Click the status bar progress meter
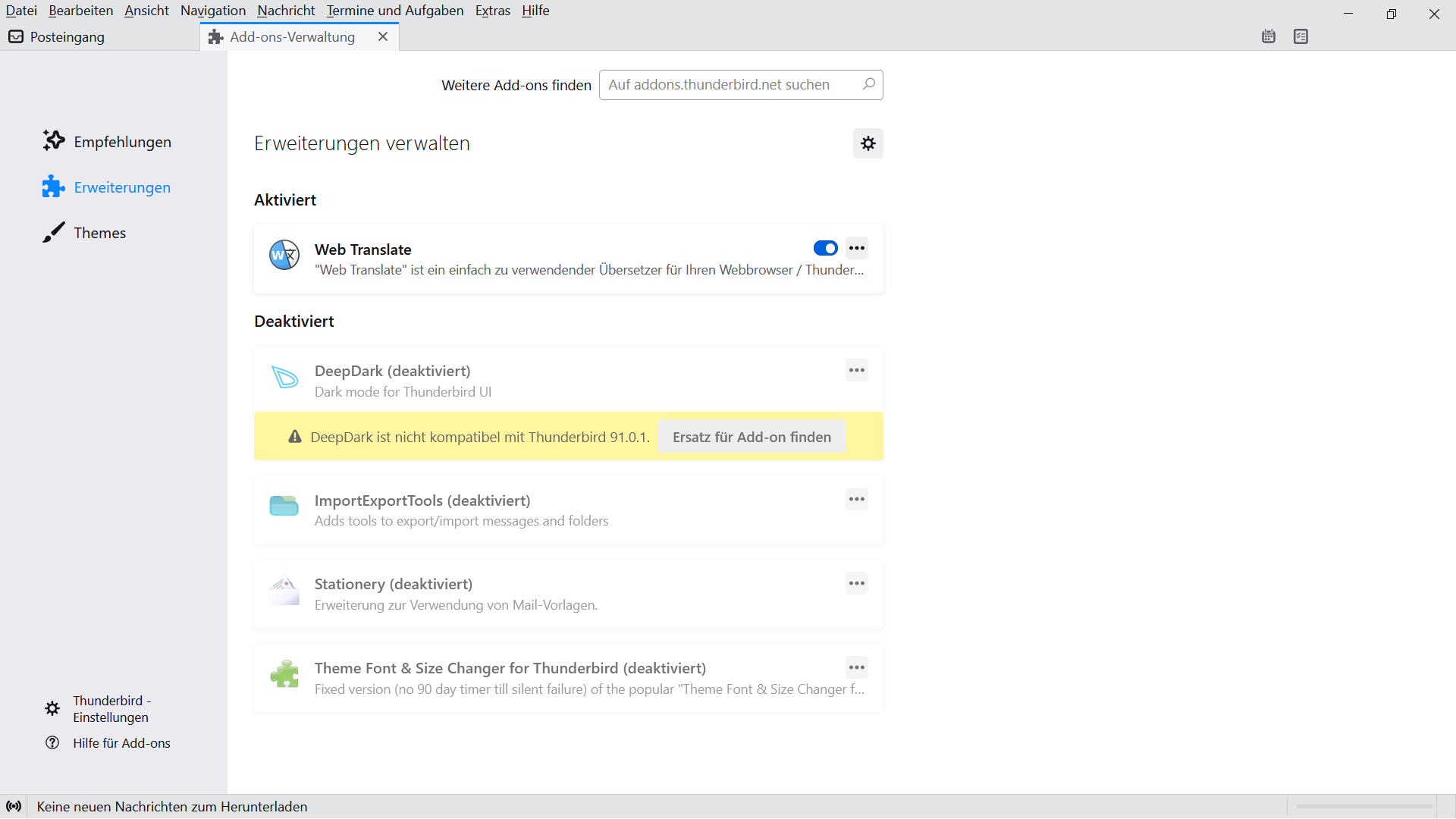The height and width of the screenshot is (819, 1456). [1363, 806]
